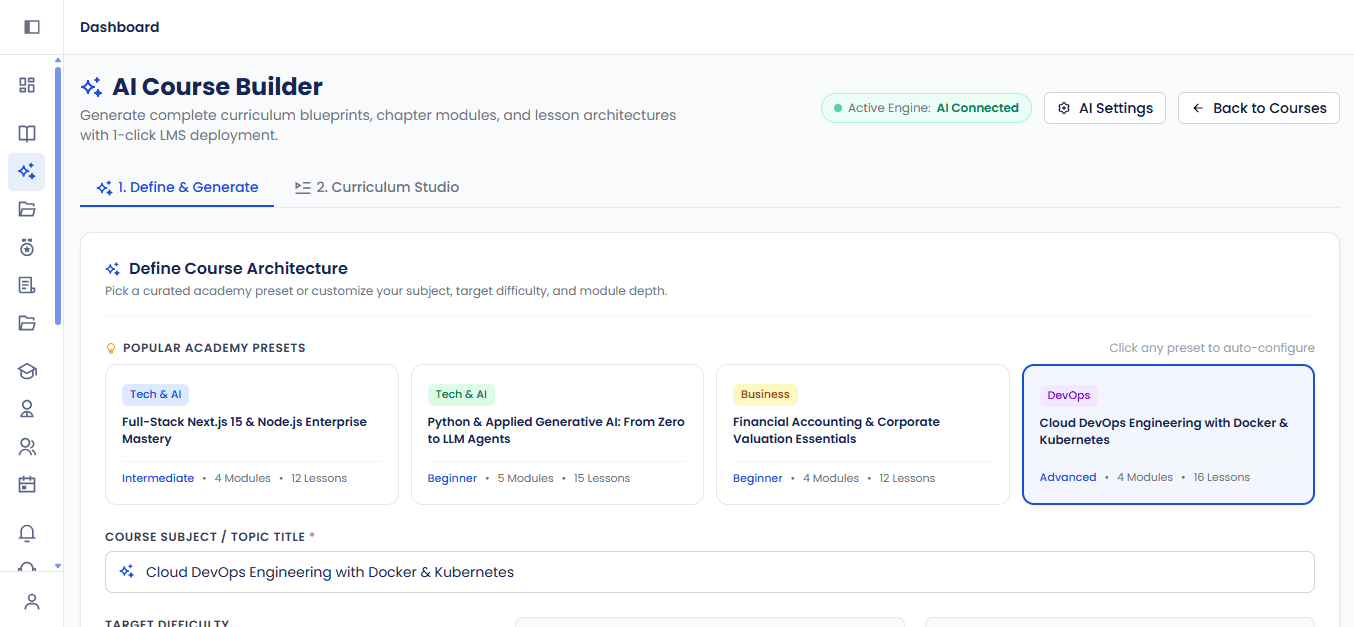Image resolution: width=1354 pixels, height=627 pixels.
Task: Open the single-person icon above the two-person group icon
Action: 27,409
